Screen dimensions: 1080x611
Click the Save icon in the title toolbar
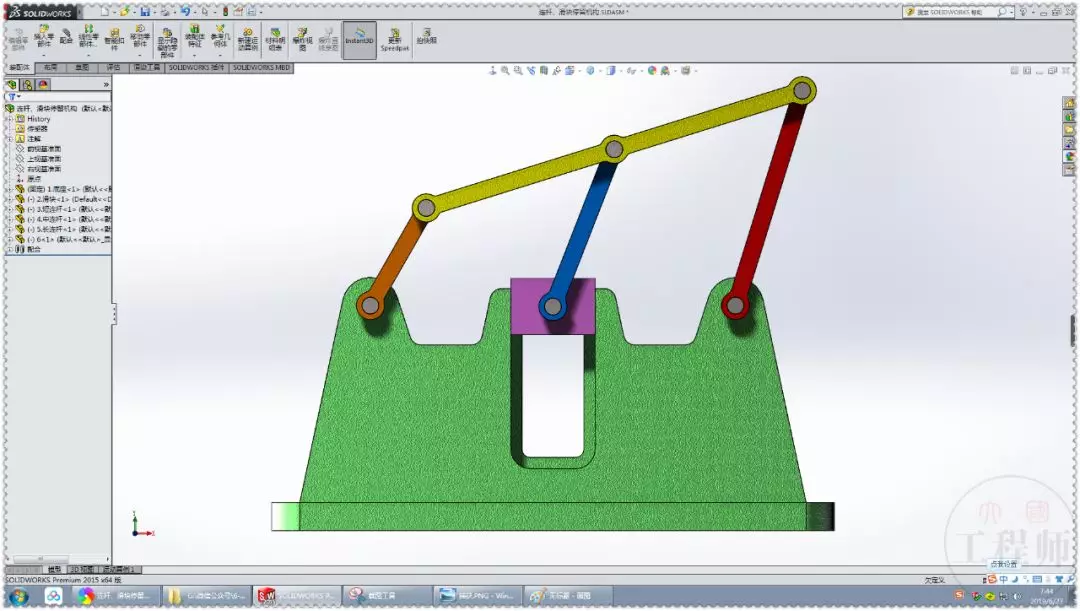pos(145,12)
